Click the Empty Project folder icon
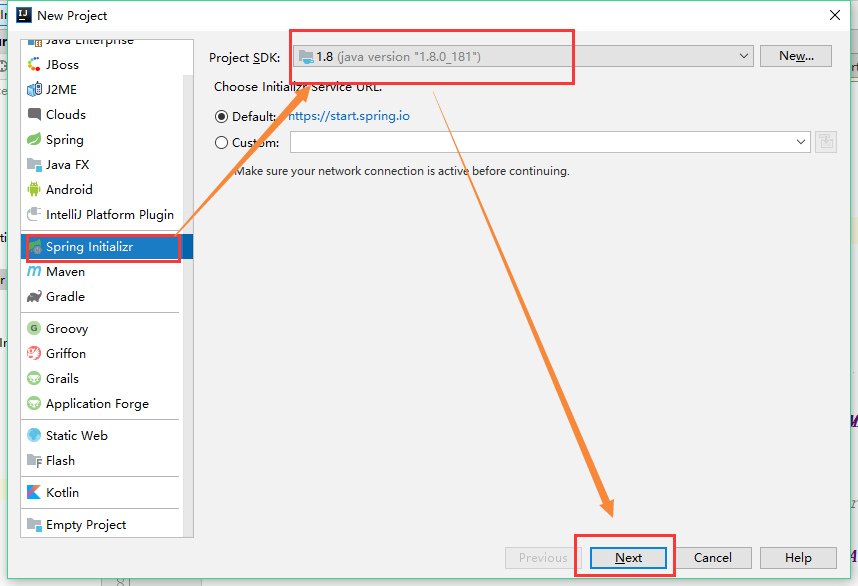 [x=34, y=525]
